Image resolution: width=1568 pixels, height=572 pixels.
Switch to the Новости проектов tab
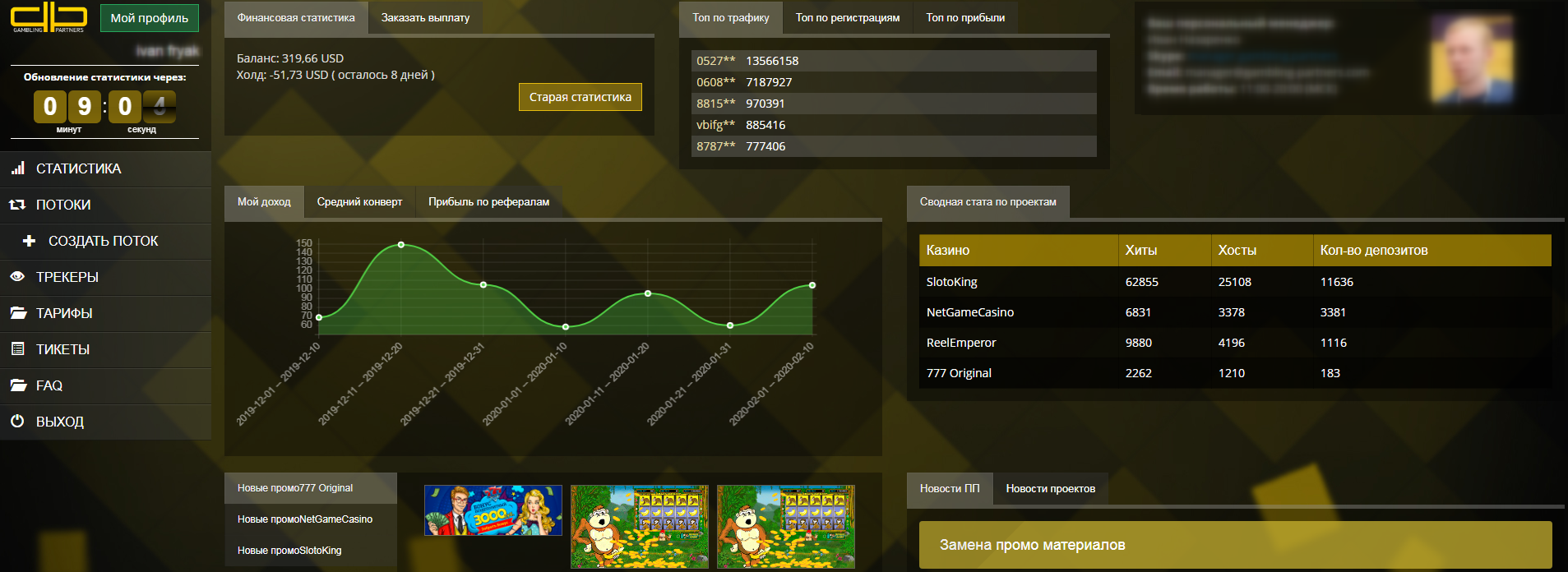(1051, 489)
